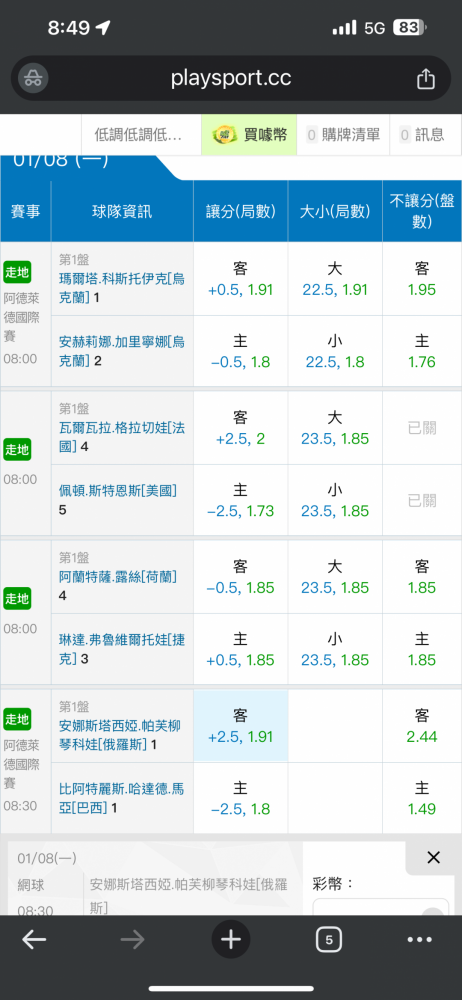Image resolution: width=462 pixels, height=1000 pixels.
Task: Tap the playsport.cc address field
Action: (231, 78)
